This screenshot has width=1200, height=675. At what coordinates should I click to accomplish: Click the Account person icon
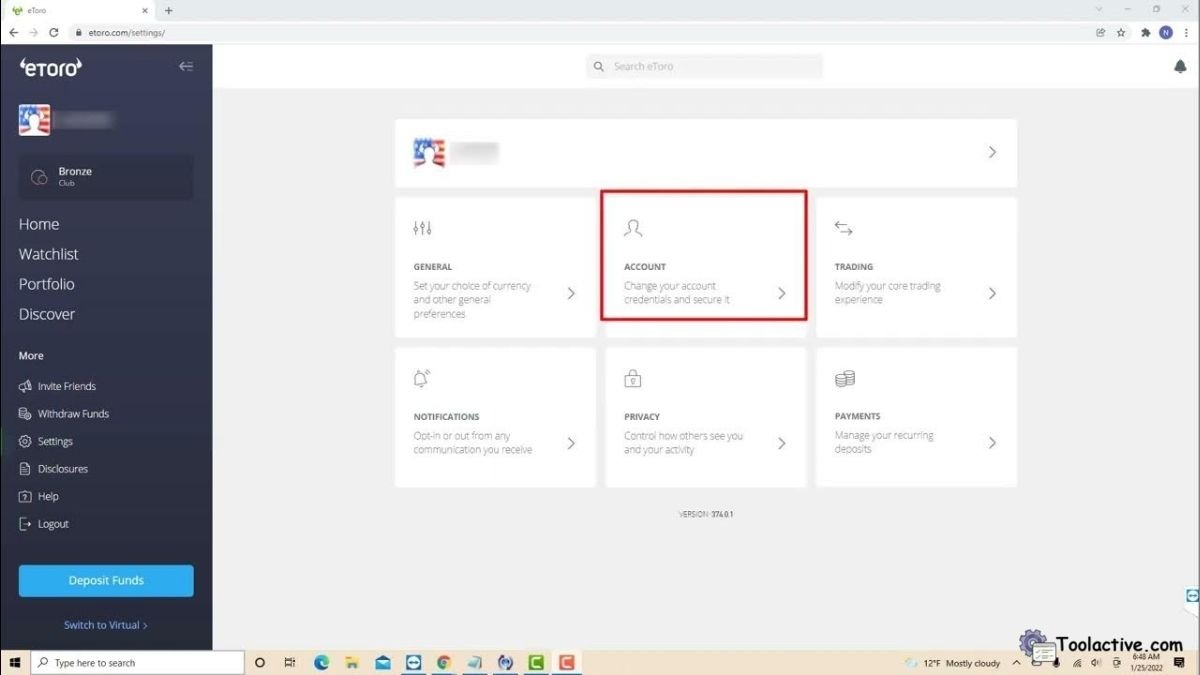point(633,229)
